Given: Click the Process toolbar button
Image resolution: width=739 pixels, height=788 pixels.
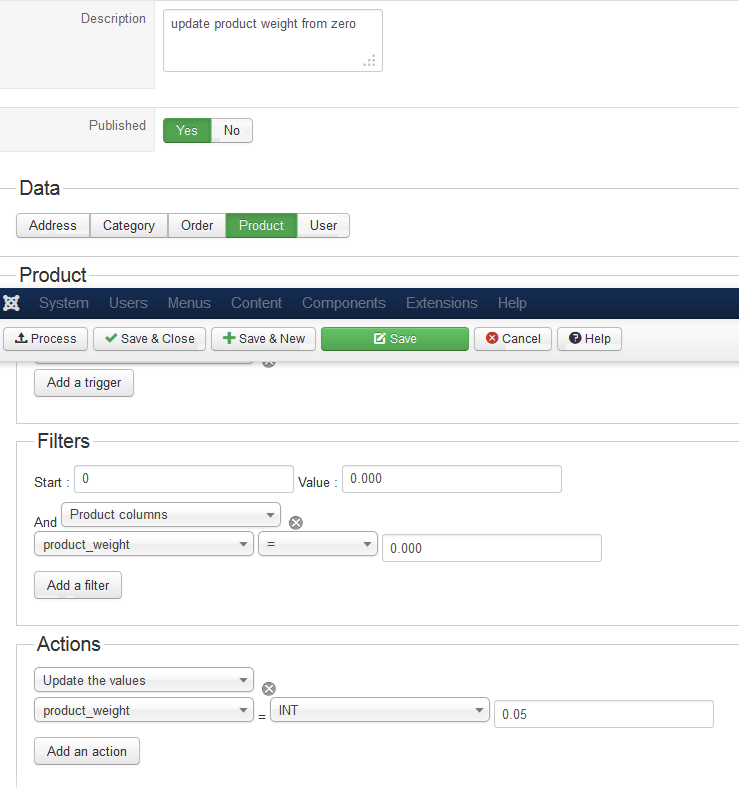Looking at the screenshot, I should [46, 339].
